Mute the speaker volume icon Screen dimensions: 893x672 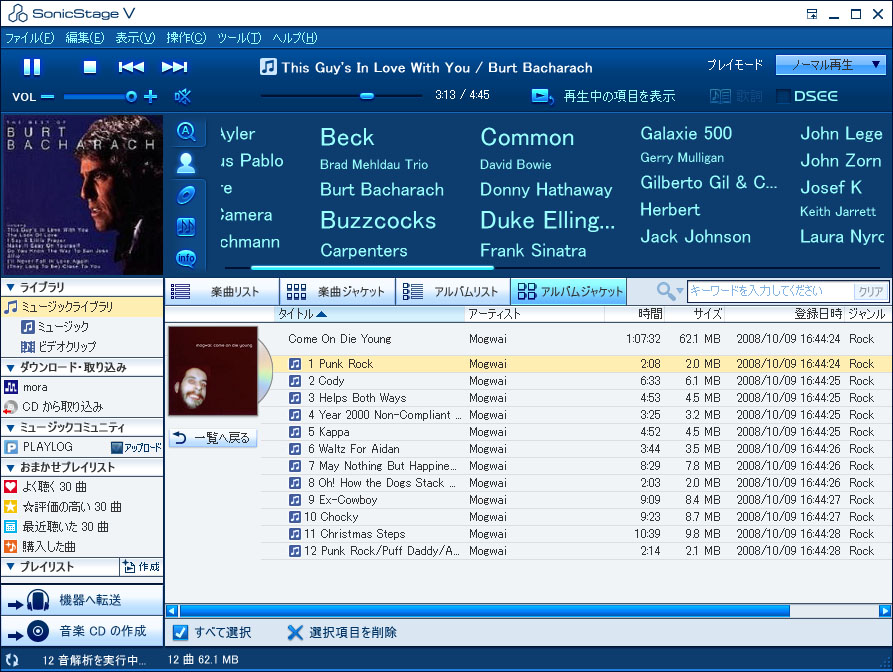coord(183,96)
